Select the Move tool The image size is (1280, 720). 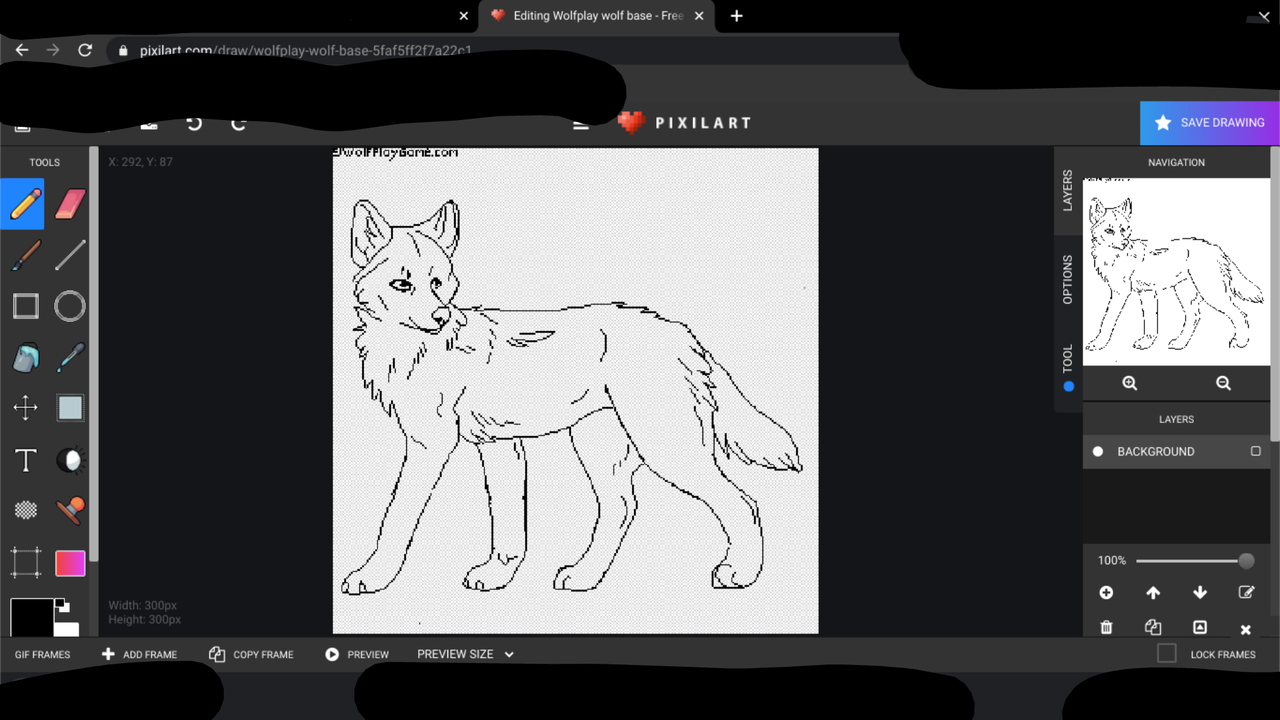(x=25, y=407)
